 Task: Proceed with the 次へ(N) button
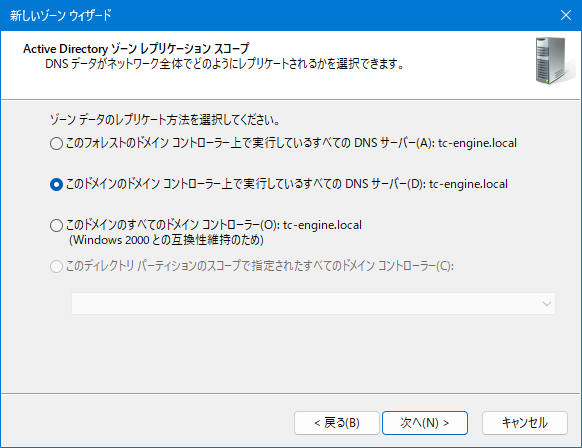click(425, 423)
